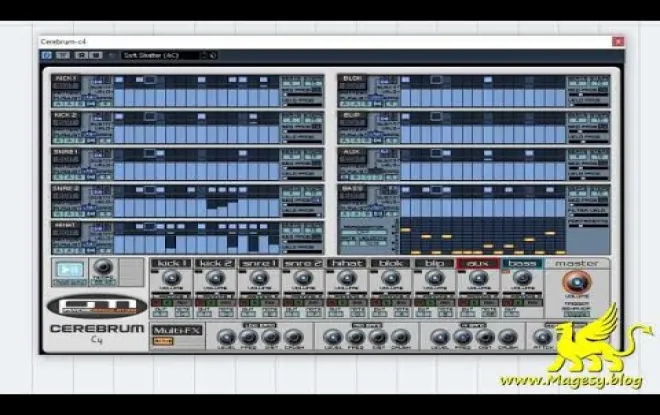The height and width of the screenshot is (415, 660).
Task: Select the blip mixer tab
Action: (x=434, y=263)
